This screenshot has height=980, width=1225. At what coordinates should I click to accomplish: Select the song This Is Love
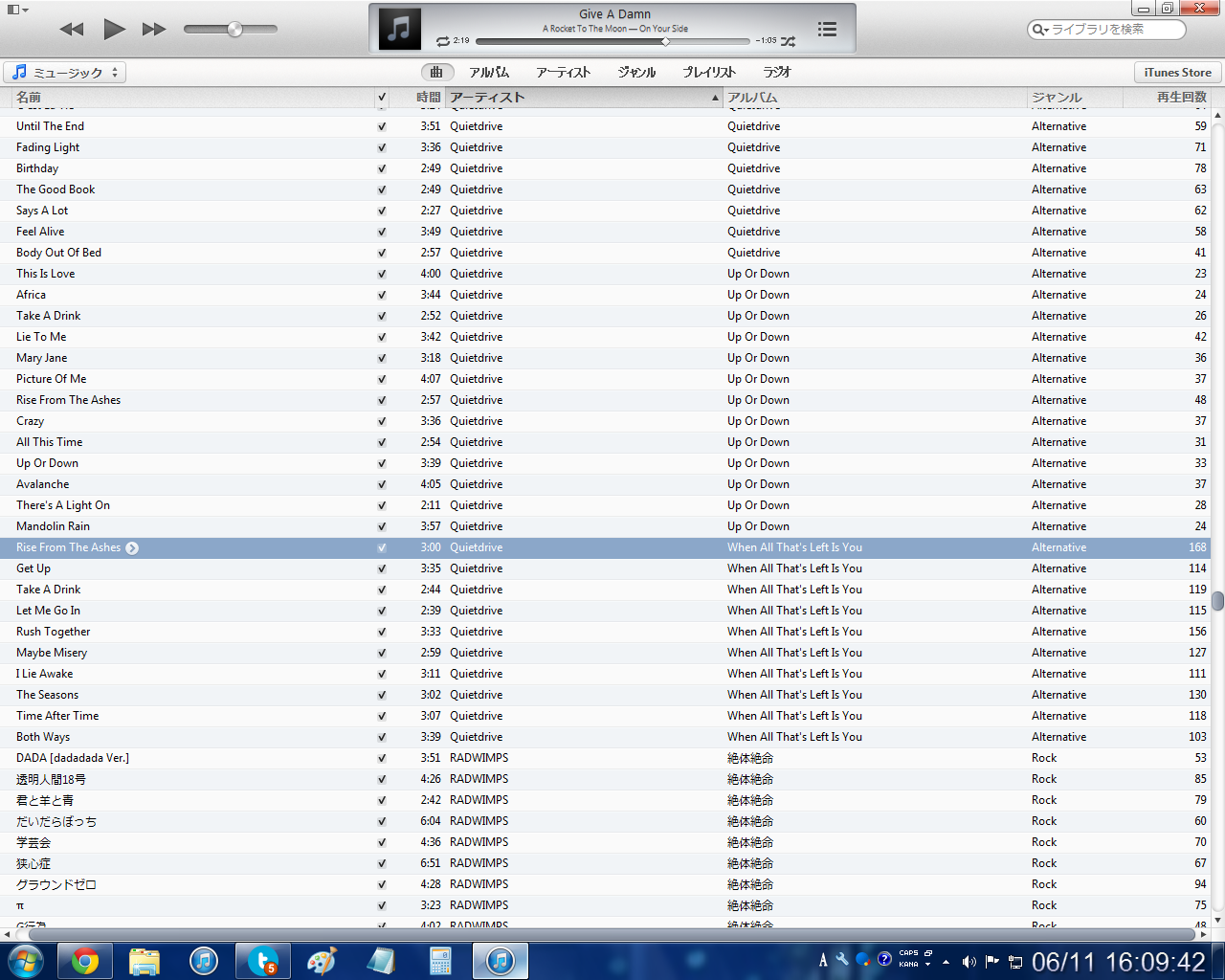[x=45, y=274]
